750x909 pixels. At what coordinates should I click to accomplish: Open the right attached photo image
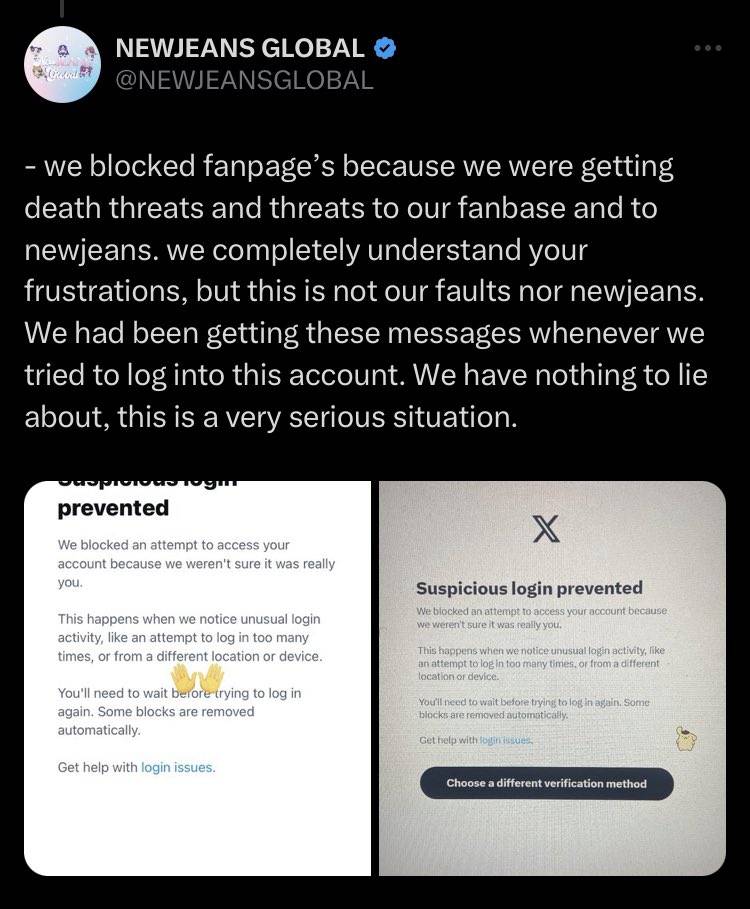coord(552,678)
